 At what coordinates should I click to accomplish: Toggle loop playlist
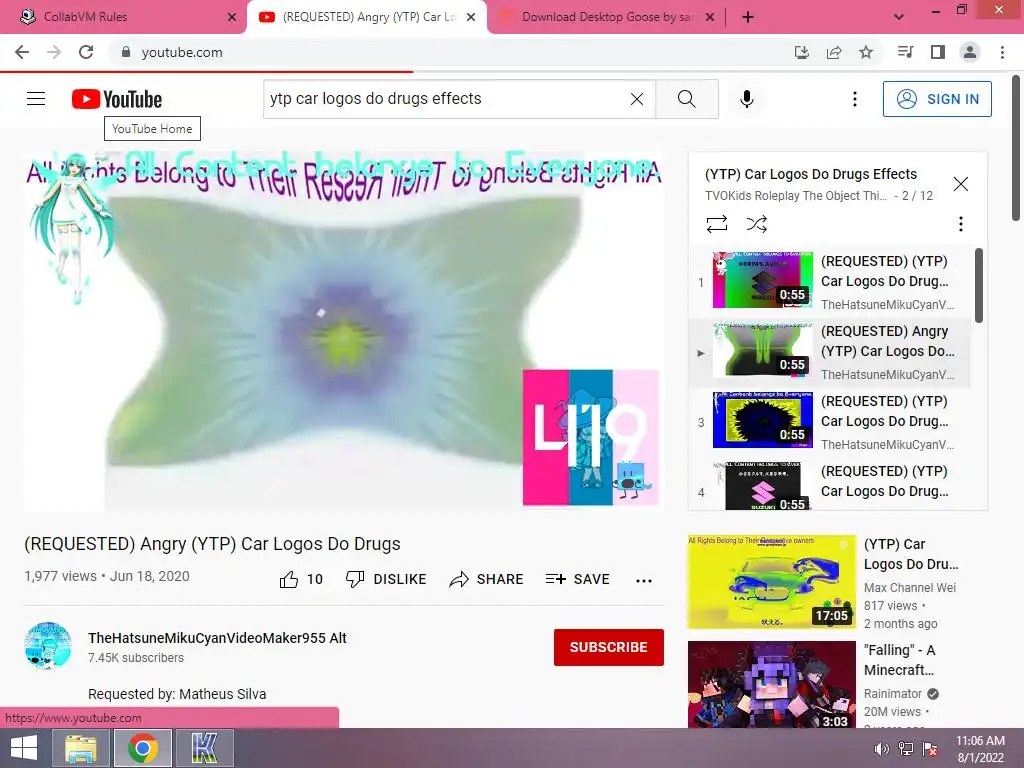point(716,224)
